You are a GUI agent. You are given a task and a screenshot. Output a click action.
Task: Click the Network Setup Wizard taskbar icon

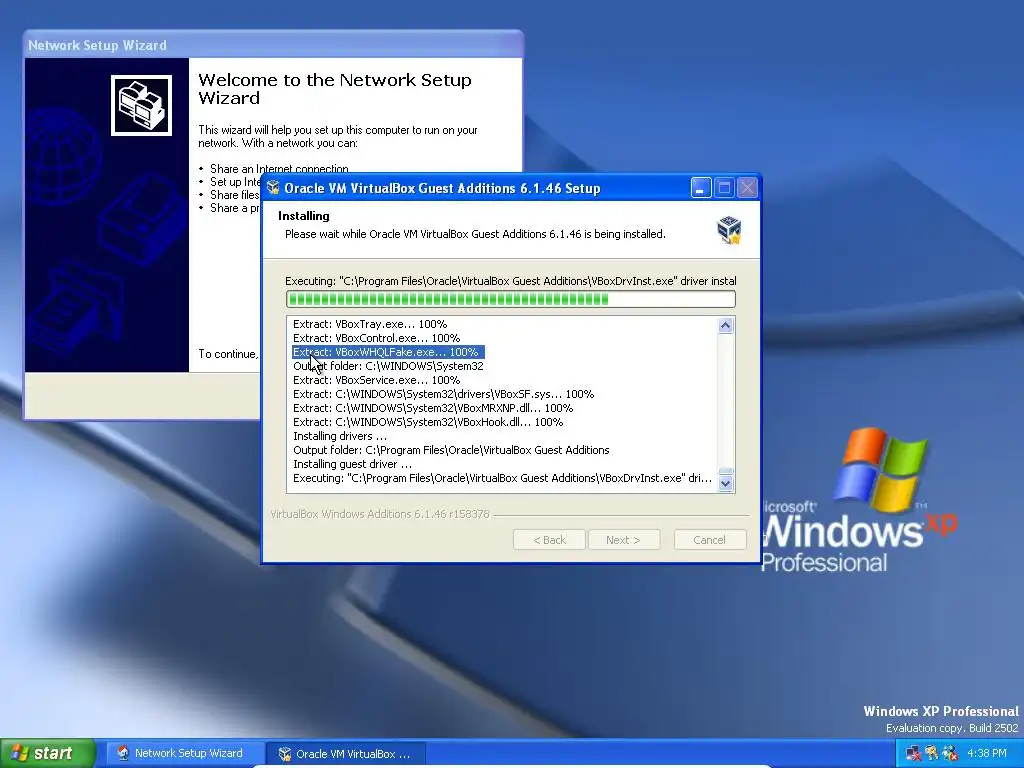(122, 753)
